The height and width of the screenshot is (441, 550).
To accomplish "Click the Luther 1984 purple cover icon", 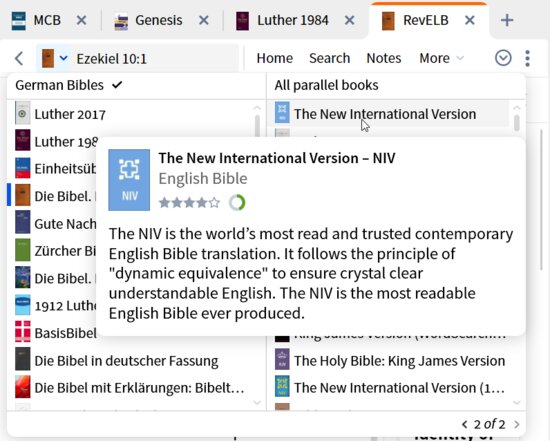I will pyautogui.click(x=23, y=140).
